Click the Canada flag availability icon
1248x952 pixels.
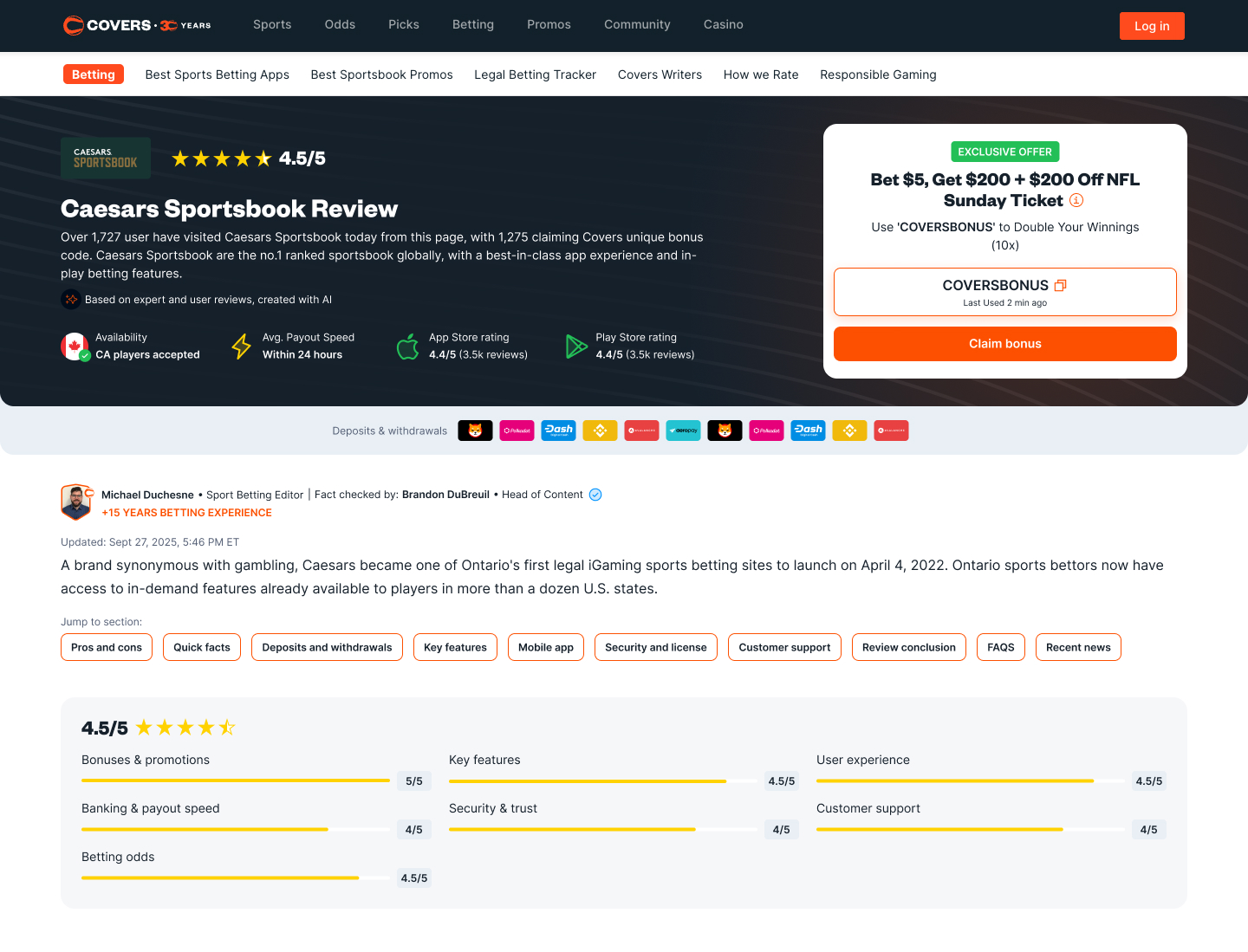click(x=75, y=346)
